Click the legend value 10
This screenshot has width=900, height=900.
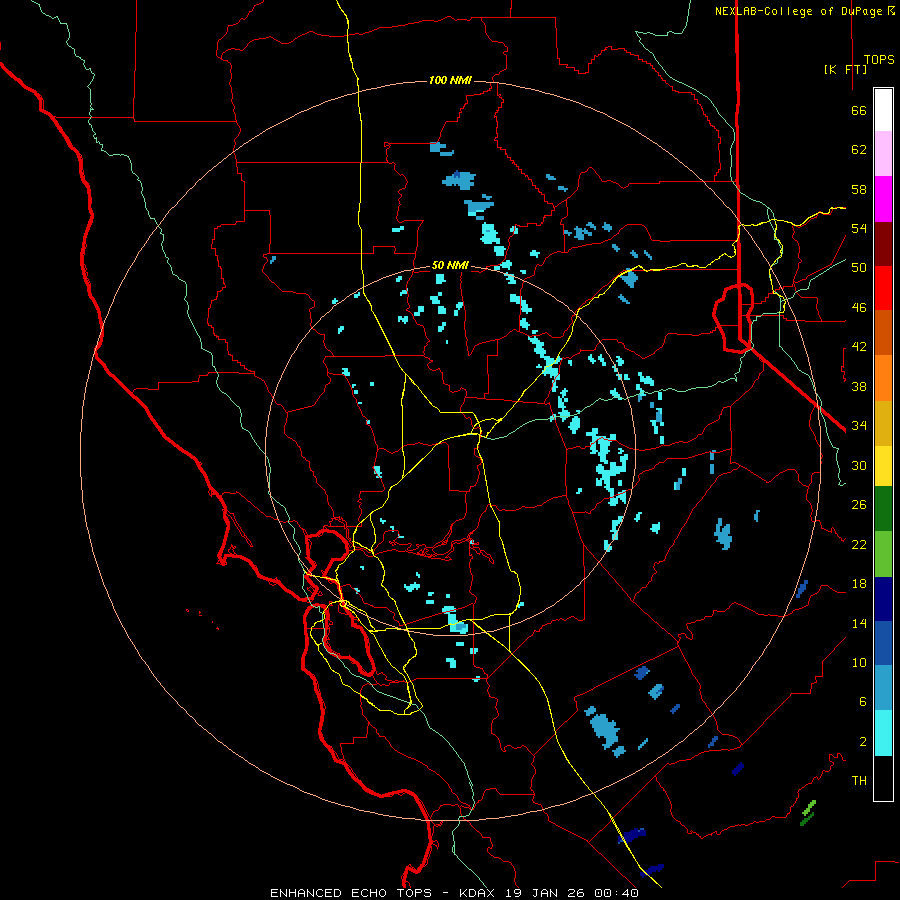tap(859, 662)
